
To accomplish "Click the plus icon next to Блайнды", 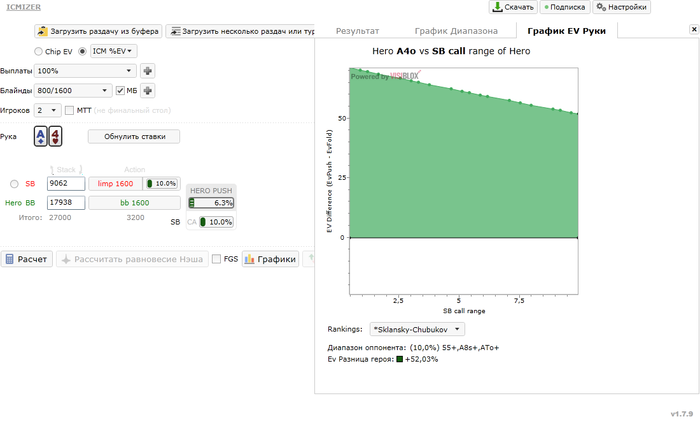I will (148, 91).
